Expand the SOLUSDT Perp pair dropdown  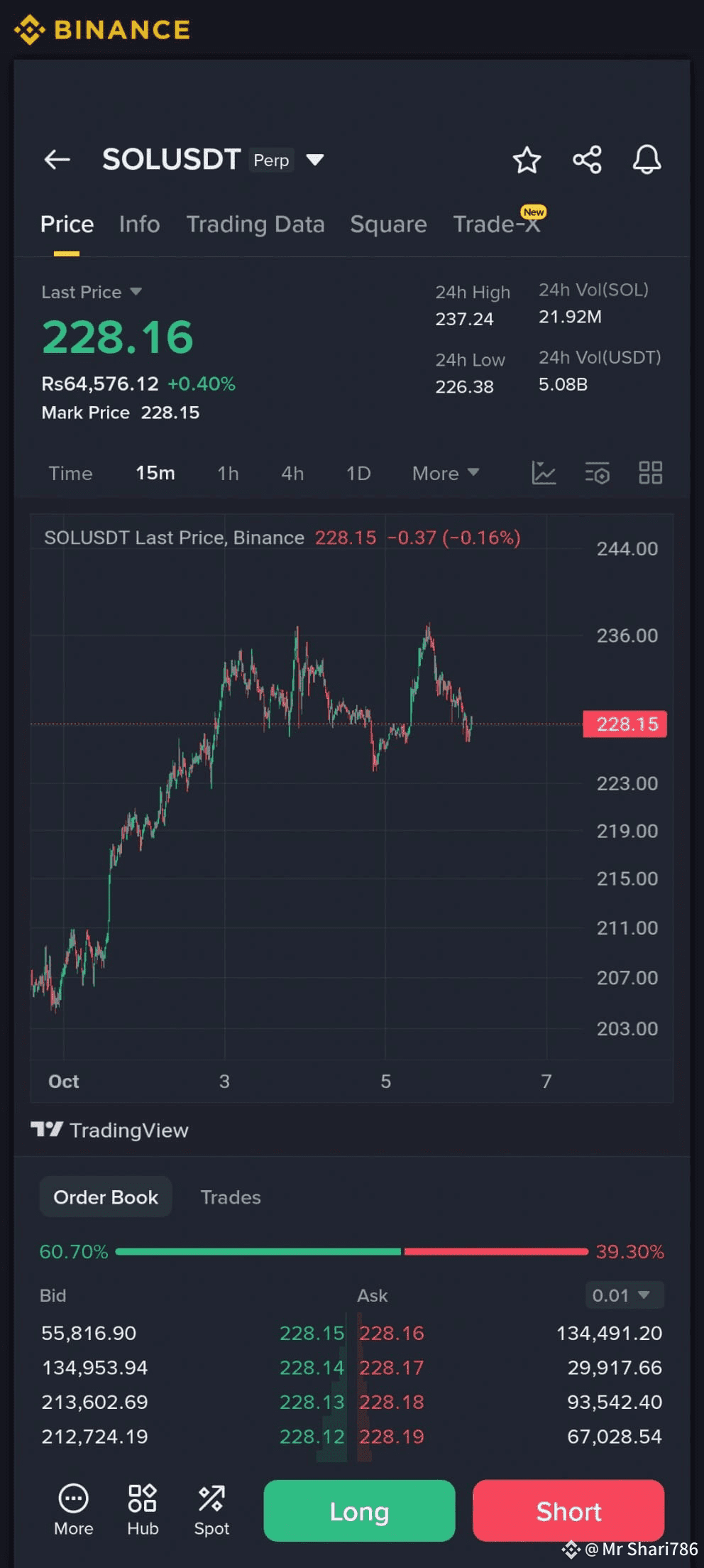[315, 160]
